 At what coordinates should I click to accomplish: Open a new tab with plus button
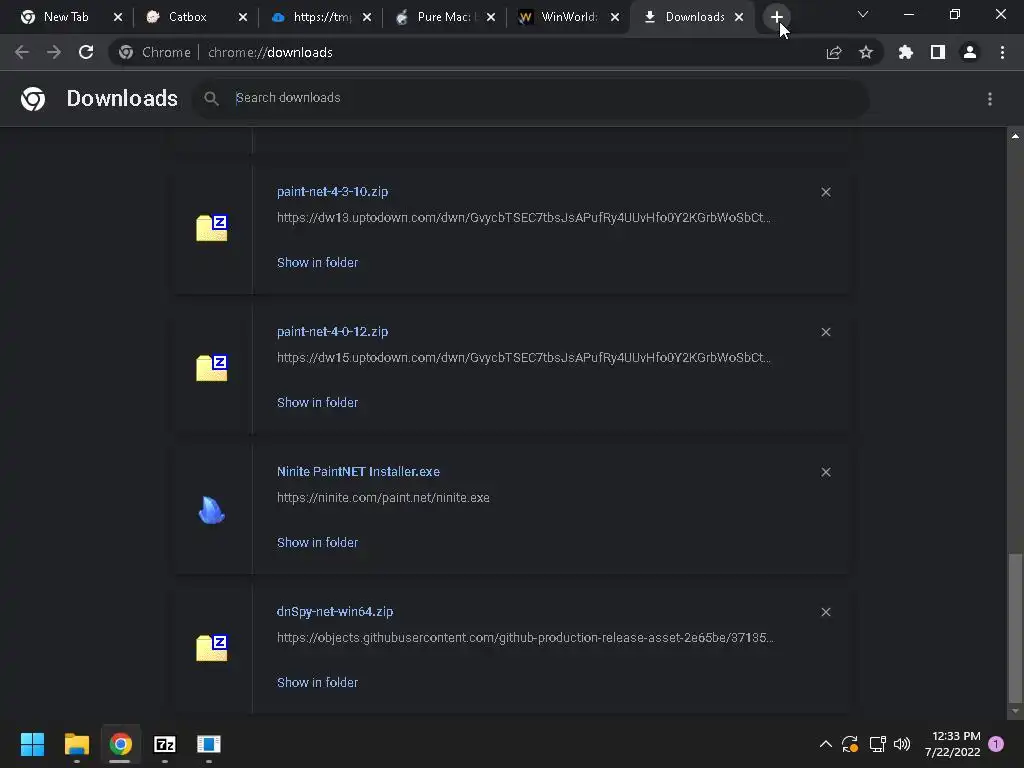point(776,17)
